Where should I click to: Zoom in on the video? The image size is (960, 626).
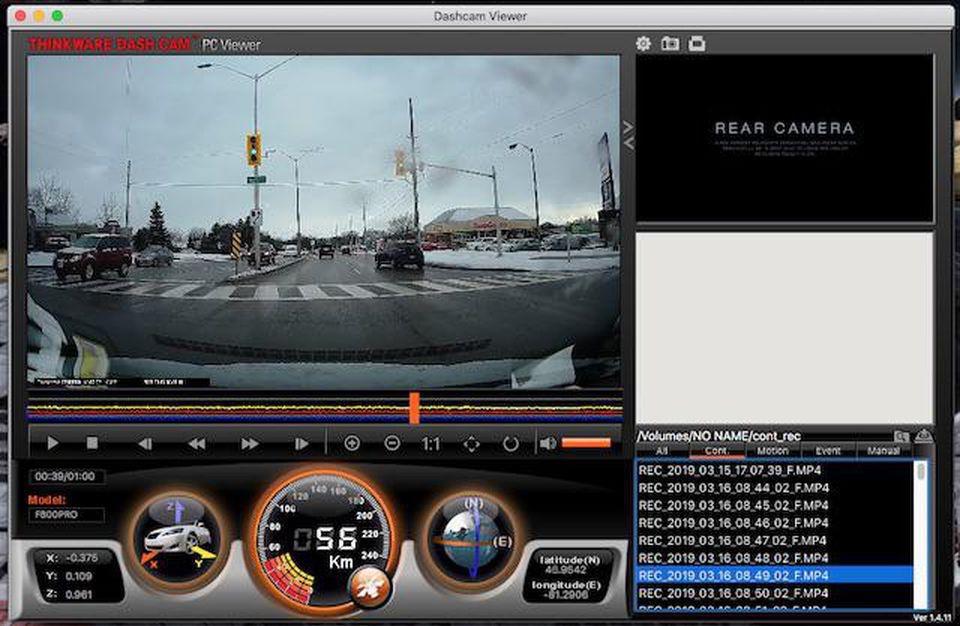(352, 443)
